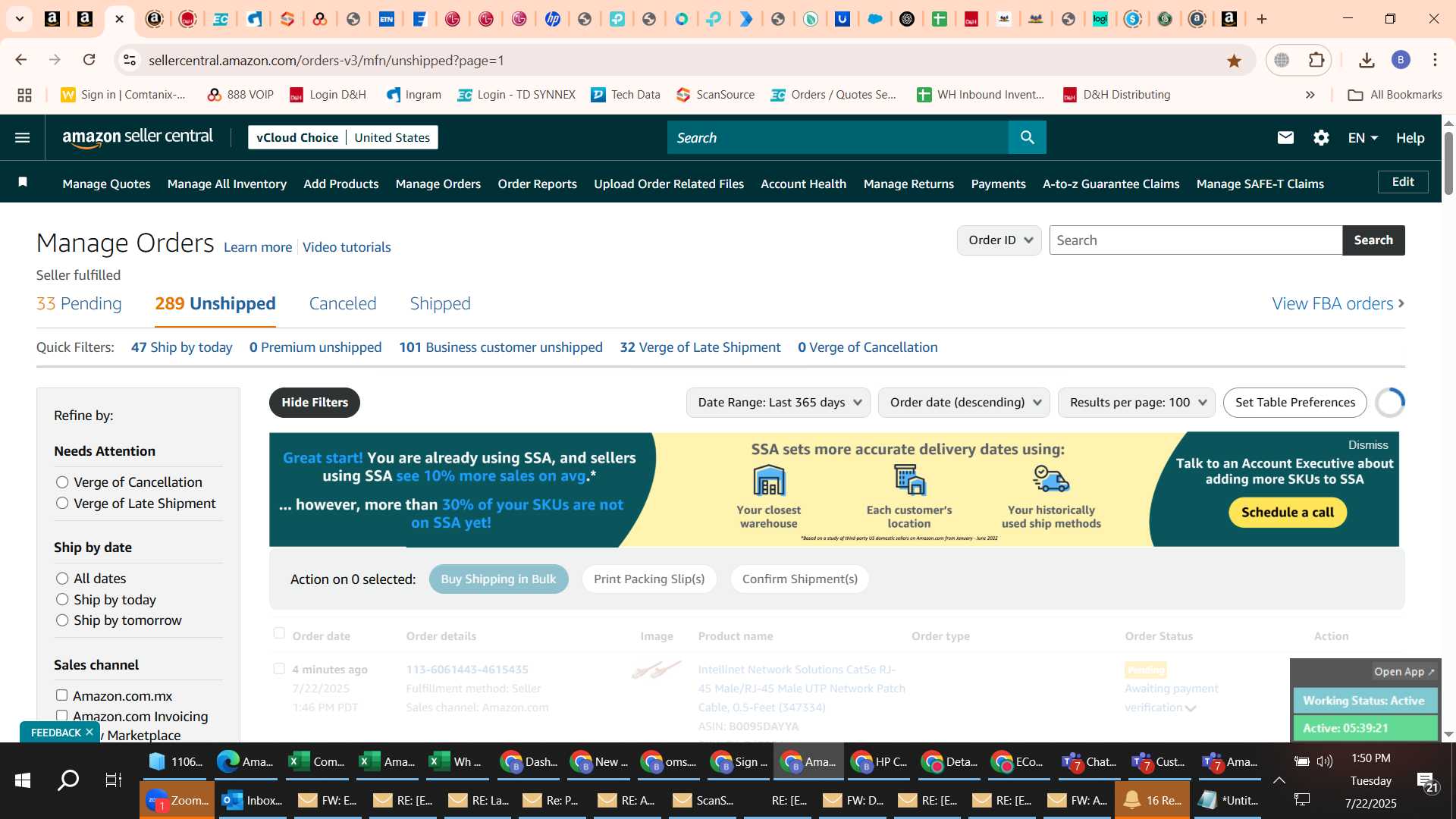Open the hamburger navigation menu
Image resolution: width=1456 pixels, height=819 pixels.
tap(22, 137)
